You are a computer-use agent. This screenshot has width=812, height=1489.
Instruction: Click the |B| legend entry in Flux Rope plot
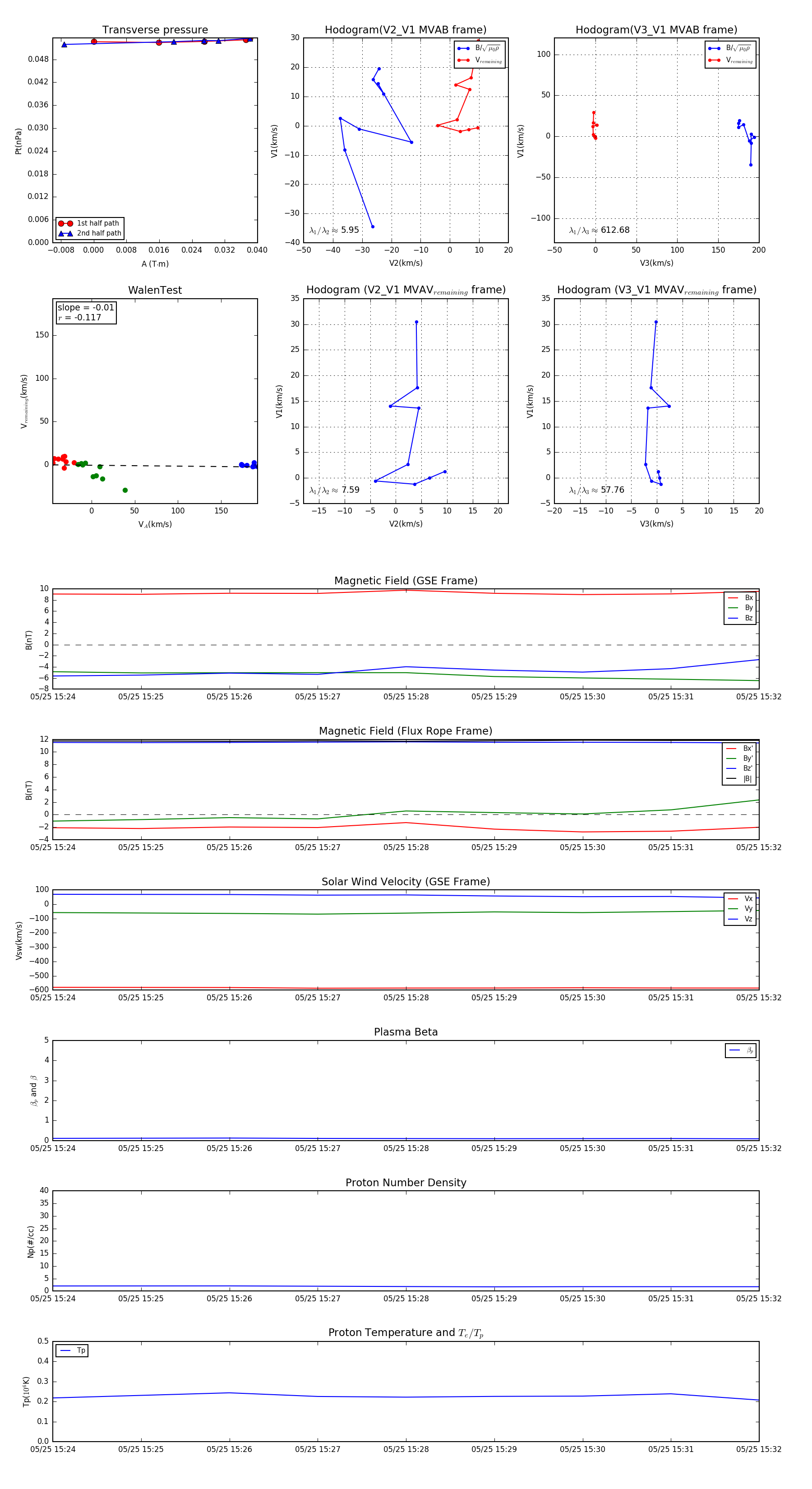(740, 779)
